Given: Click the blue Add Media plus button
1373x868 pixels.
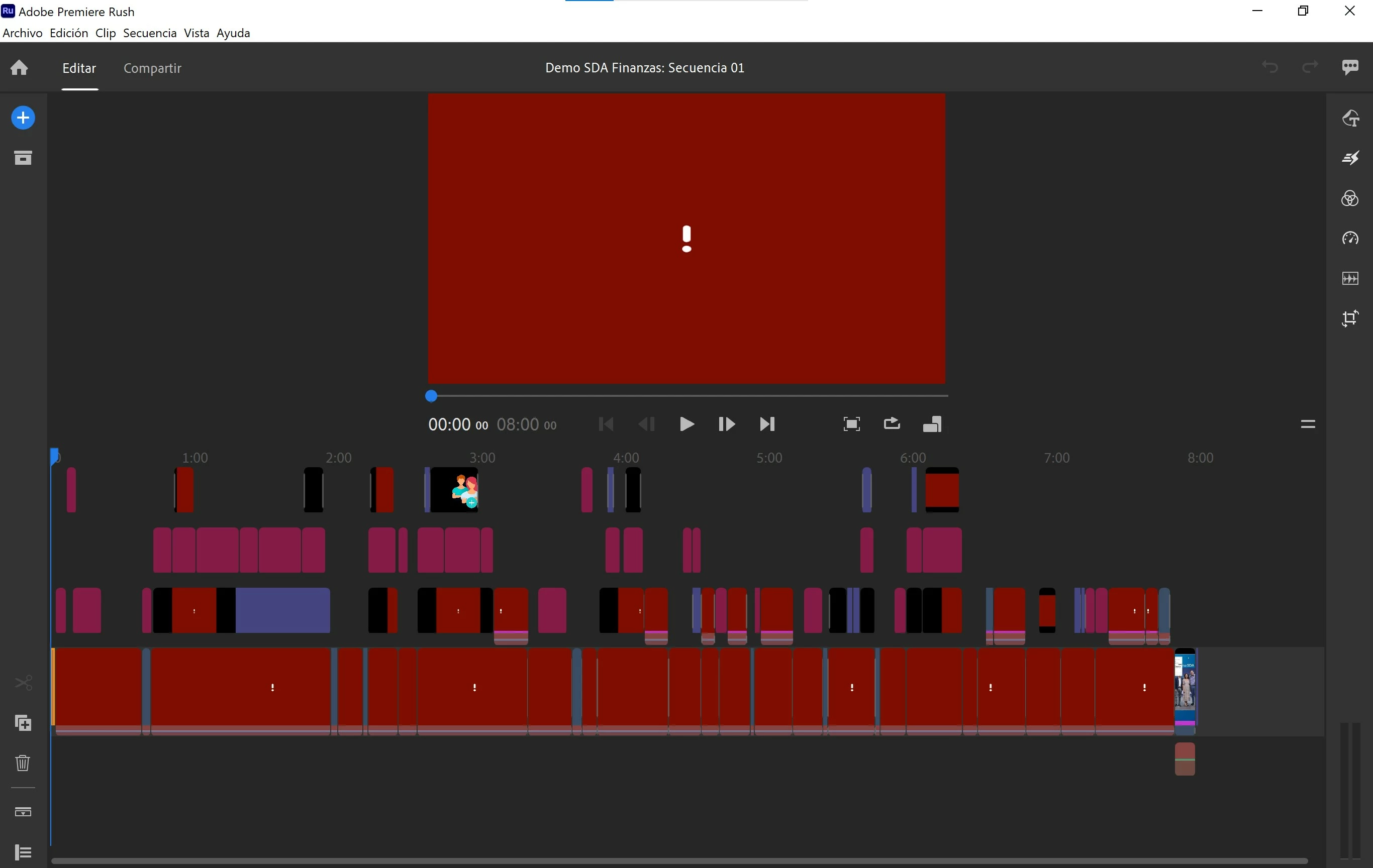Looking at the screenshot, I should tap(23, 118).
